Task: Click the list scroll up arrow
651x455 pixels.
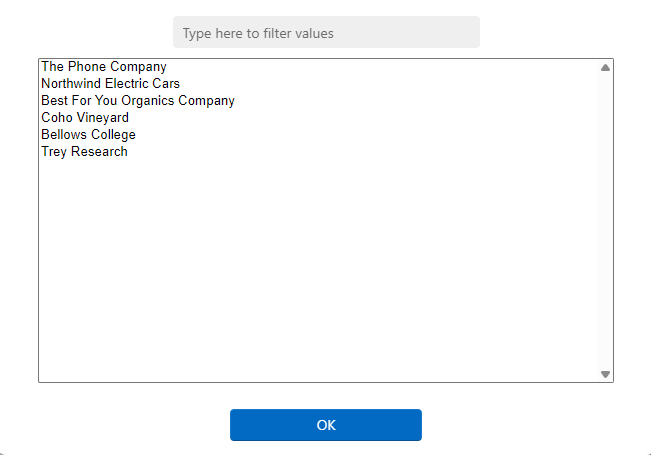Action: click(x=605, y=67)
